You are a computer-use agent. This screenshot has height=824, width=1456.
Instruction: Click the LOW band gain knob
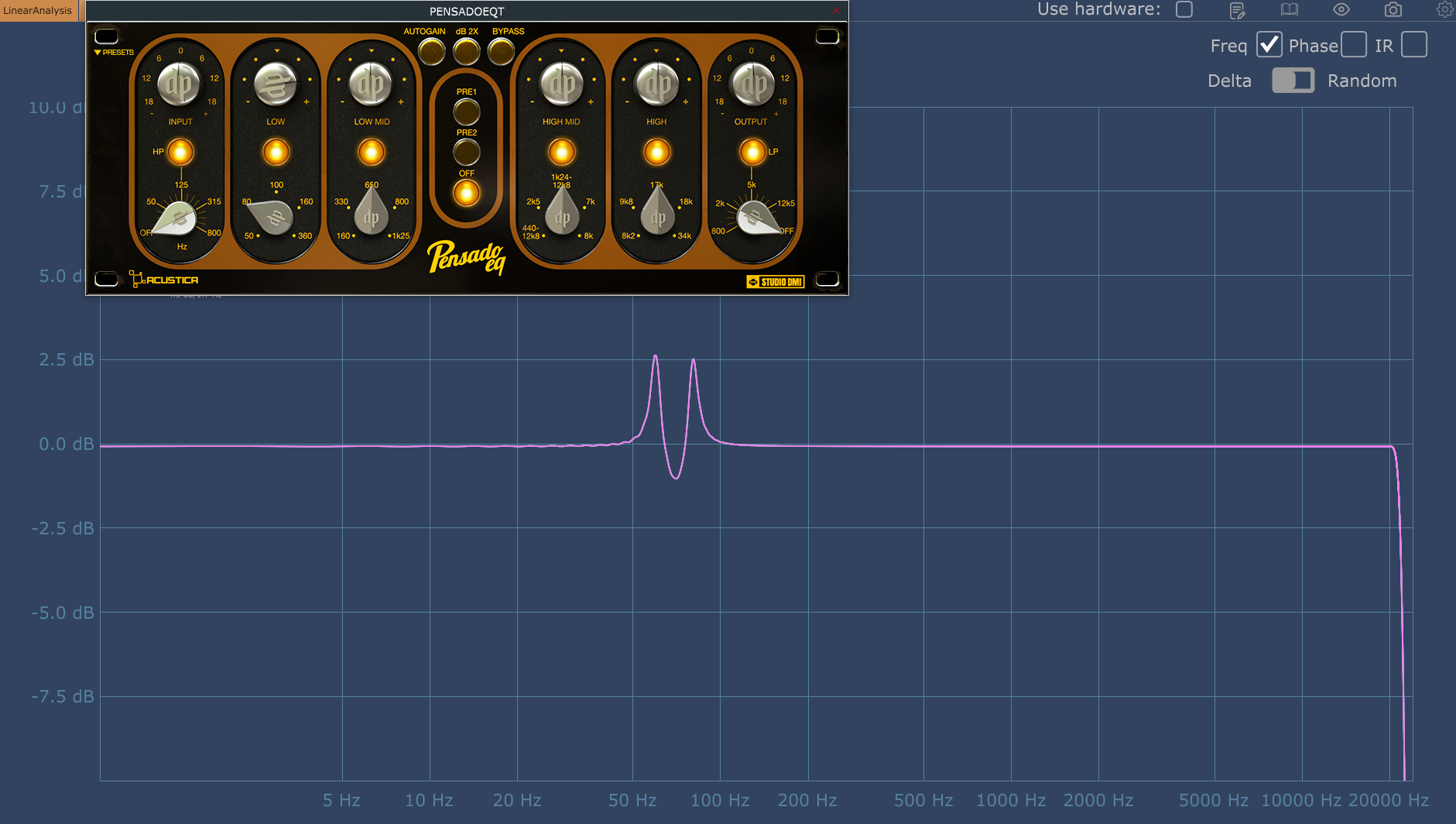pyautogui.click(x=276, y=85)
